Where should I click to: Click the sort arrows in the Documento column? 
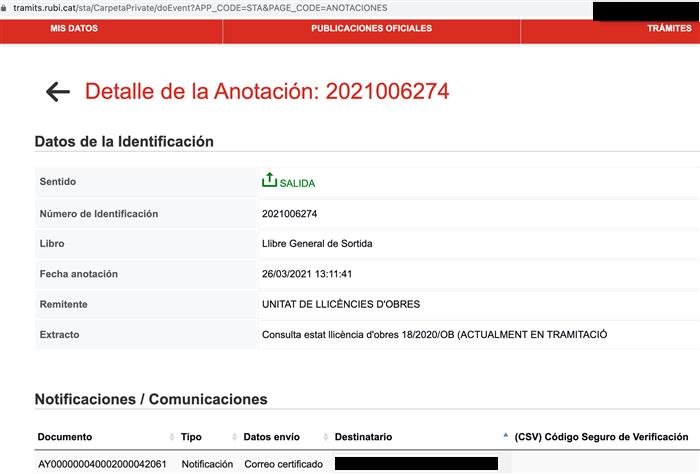[171, 438]
